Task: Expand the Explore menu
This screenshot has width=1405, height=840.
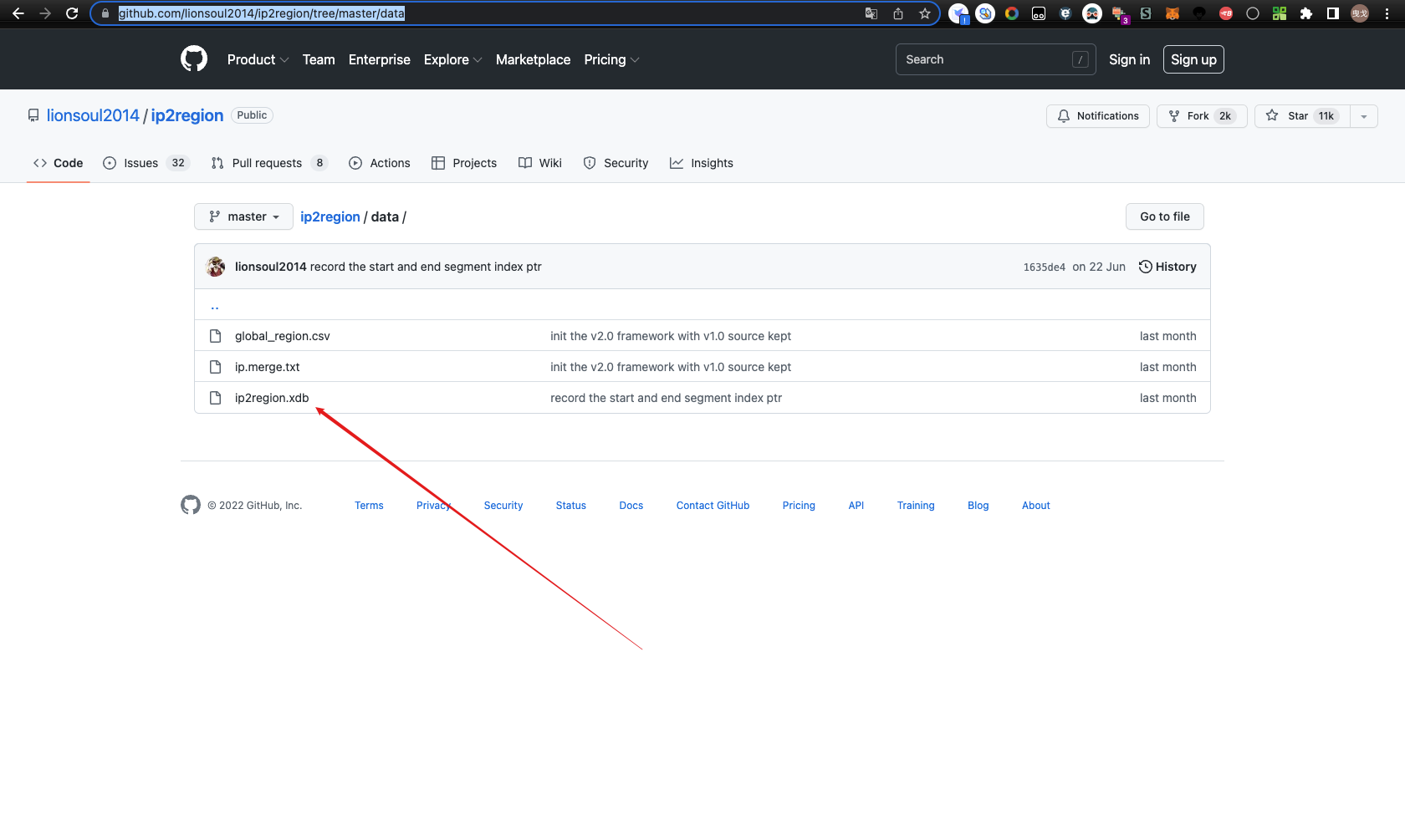Action: tap(452, 59)
